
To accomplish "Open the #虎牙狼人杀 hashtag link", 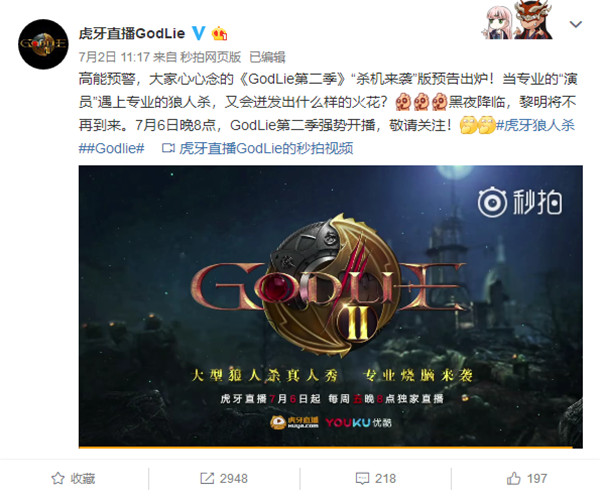I will pos(535,126).
